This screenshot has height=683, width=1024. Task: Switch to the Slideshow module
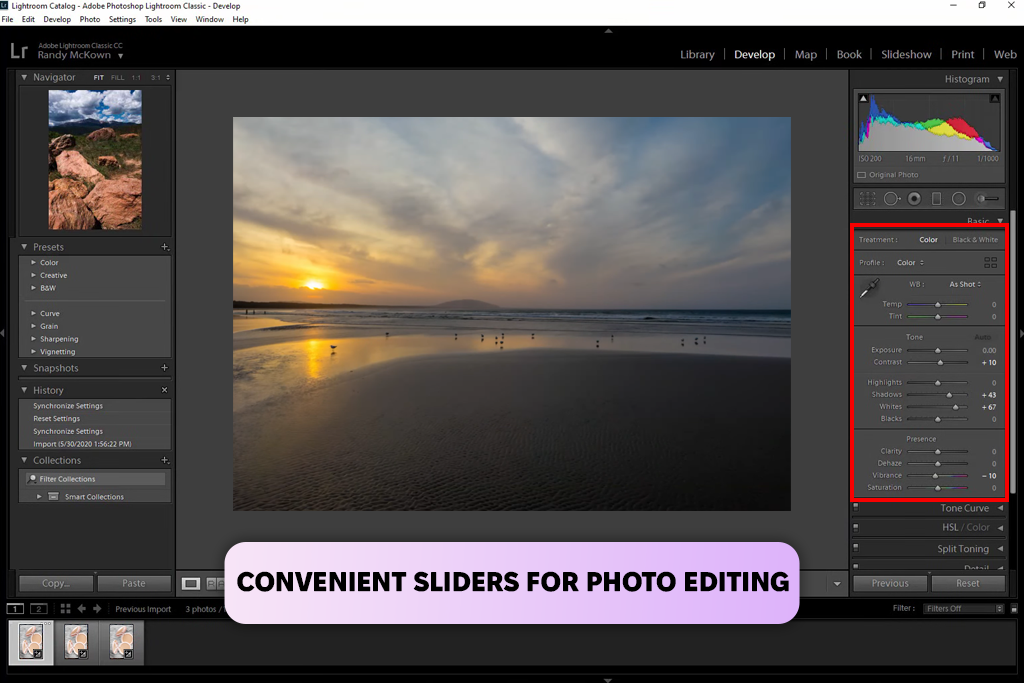[x=906, y=55]
